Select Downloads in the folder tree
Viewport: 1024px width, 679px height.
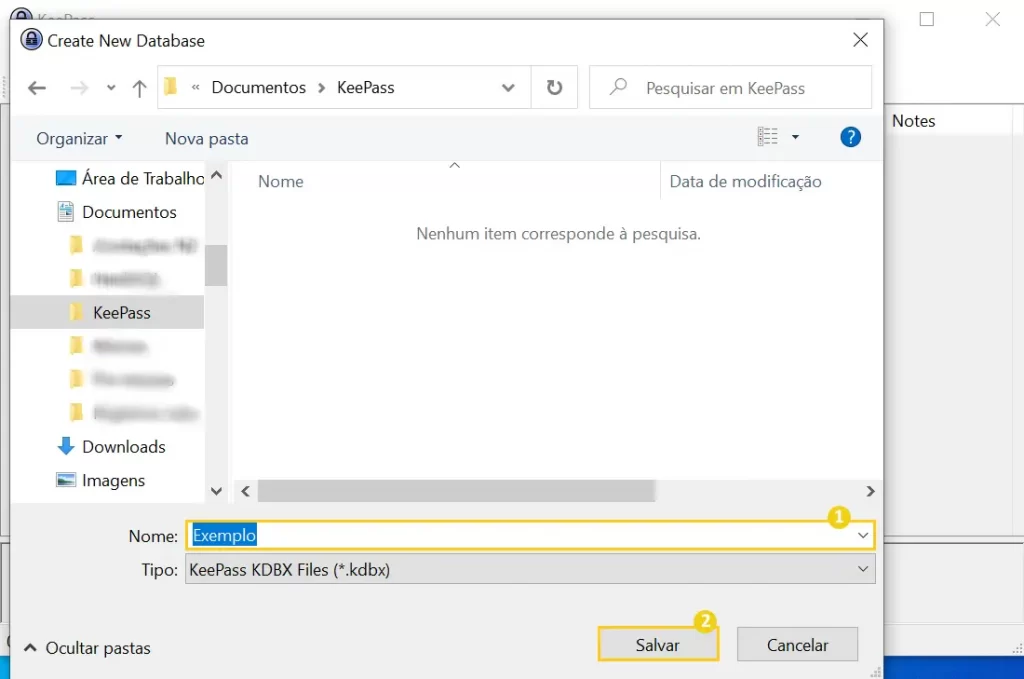point(124,447)
